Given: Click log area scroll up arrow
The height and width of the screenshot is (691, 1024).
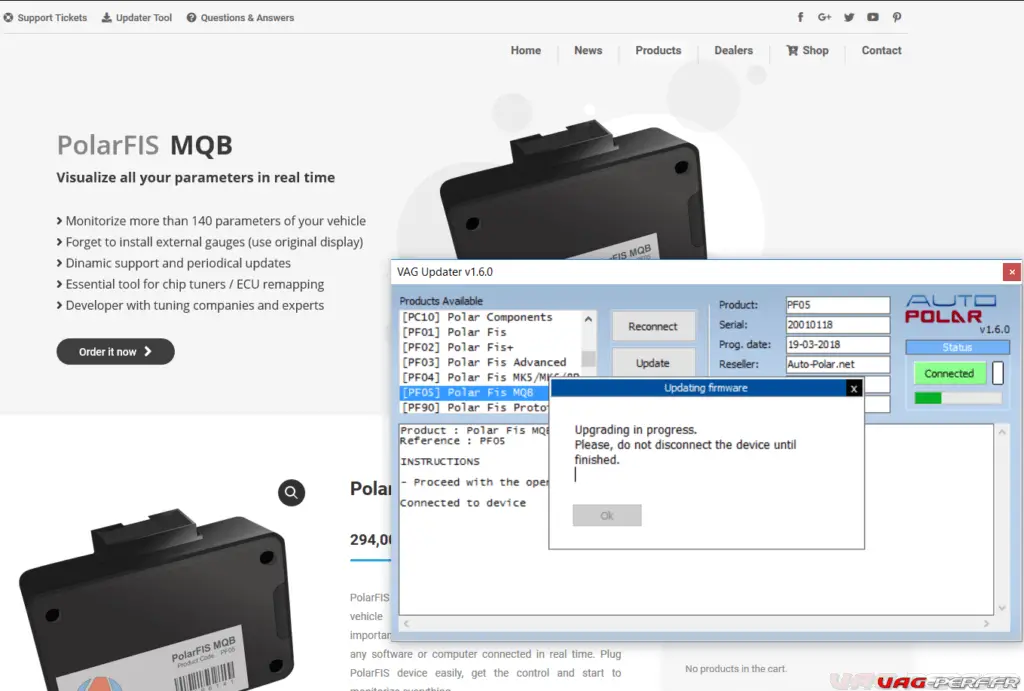Looking at the screenshot, I should (1002, 432).
